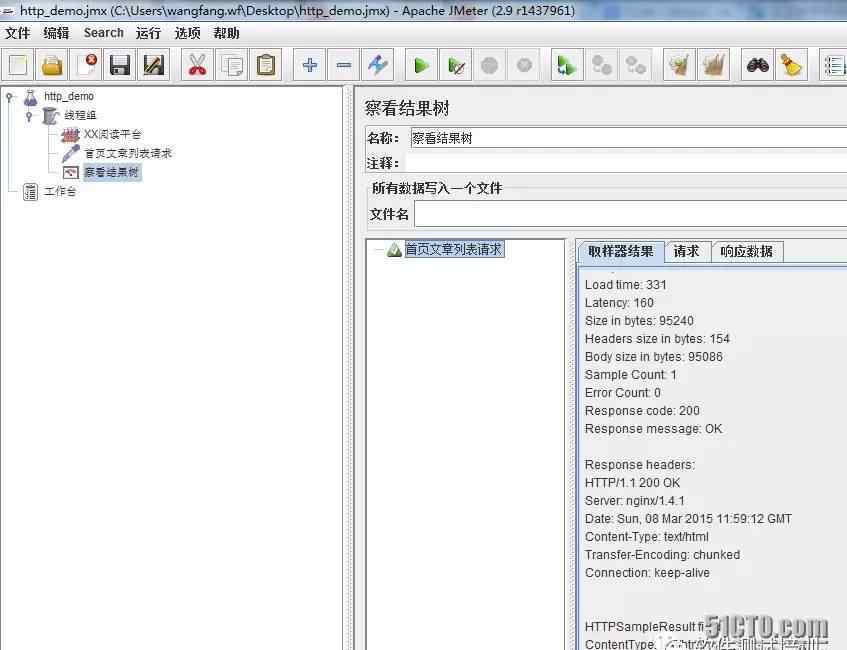This screenshot has width=847, height=650.
Task: Click the Content-Type: text/html line
Action: (647, 537)
